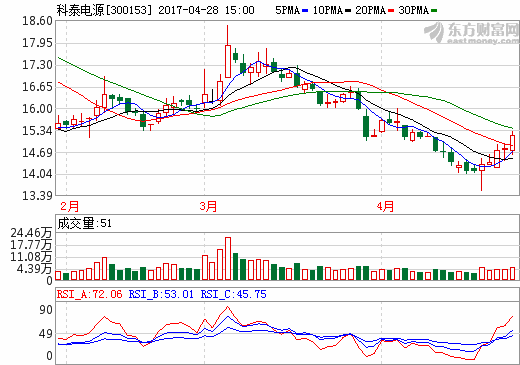Click the 2月 month marker
This screenshot has height=365, width=520.
pos(70,206)
